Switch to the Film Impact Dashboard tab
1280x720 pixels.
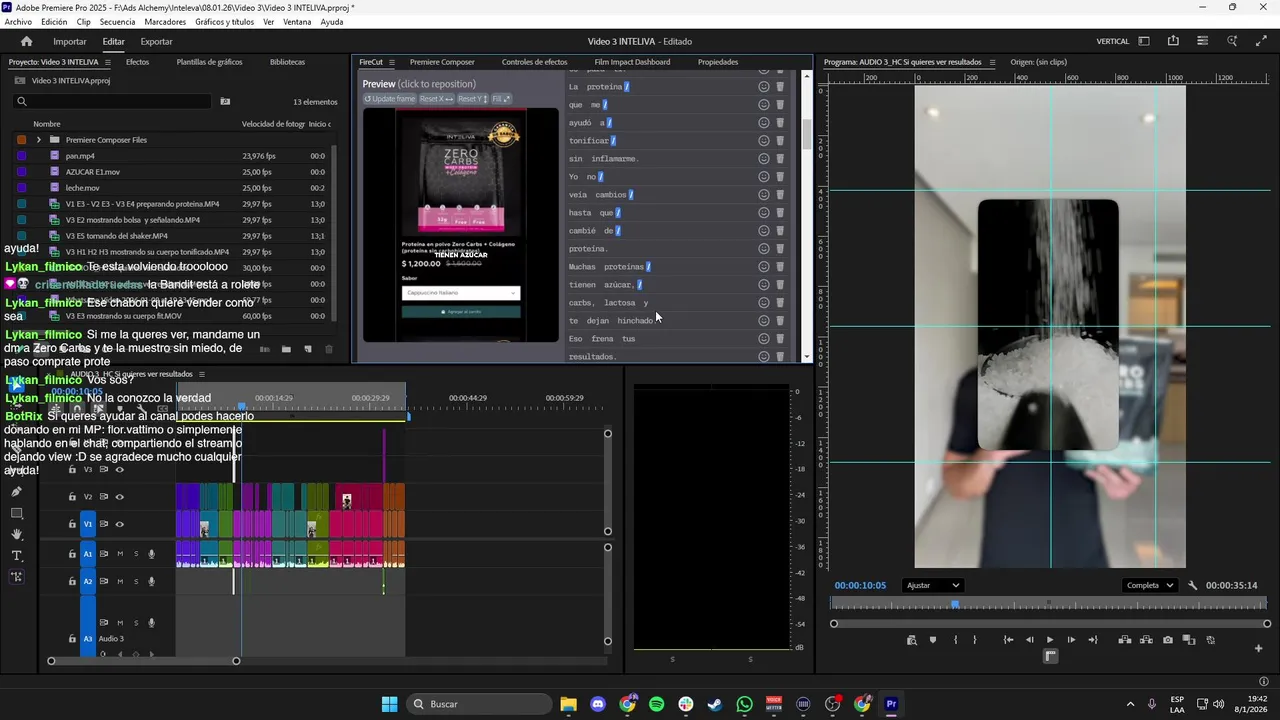coord(632,62)
